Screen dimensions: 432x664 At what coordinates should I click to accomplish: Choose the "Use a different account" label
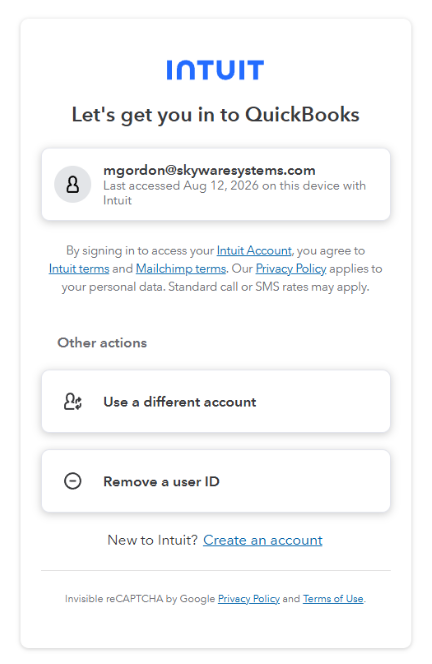click(180, 401)
